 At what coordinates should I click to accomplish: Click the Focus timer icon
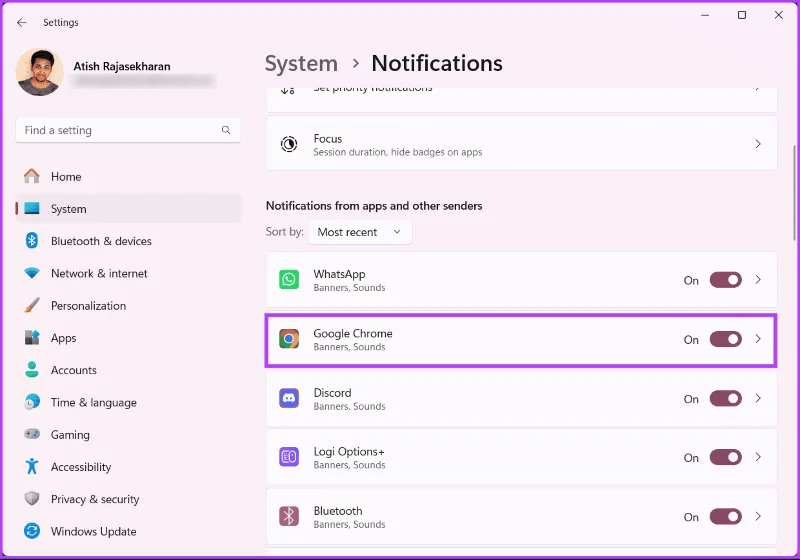point(289,144)
